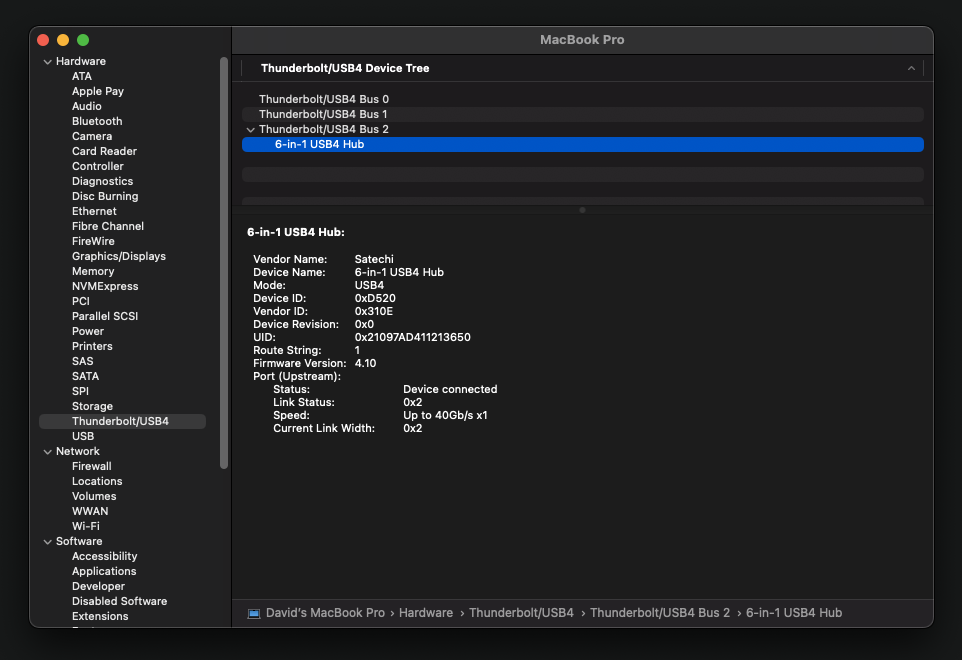Click the MacBook Pro icon in path bar
The height and width of the screenshot is (660, 962).
(x=254, y=613)
